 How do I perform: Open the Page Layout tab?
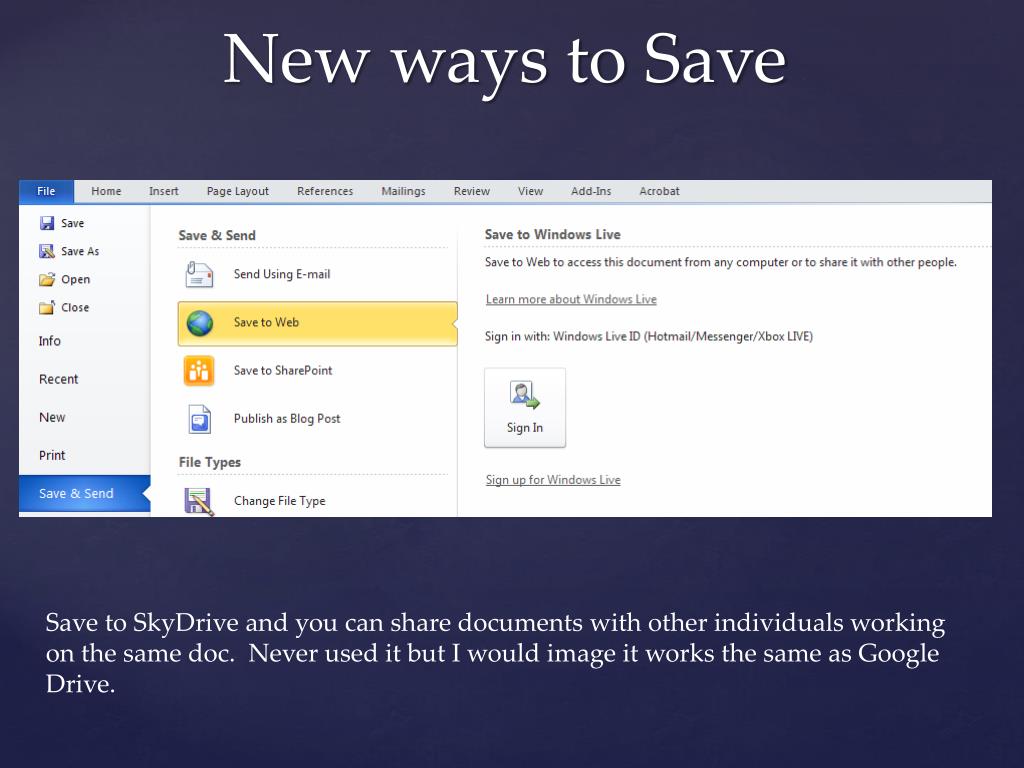pyautogui.click(x=238, y=191)
